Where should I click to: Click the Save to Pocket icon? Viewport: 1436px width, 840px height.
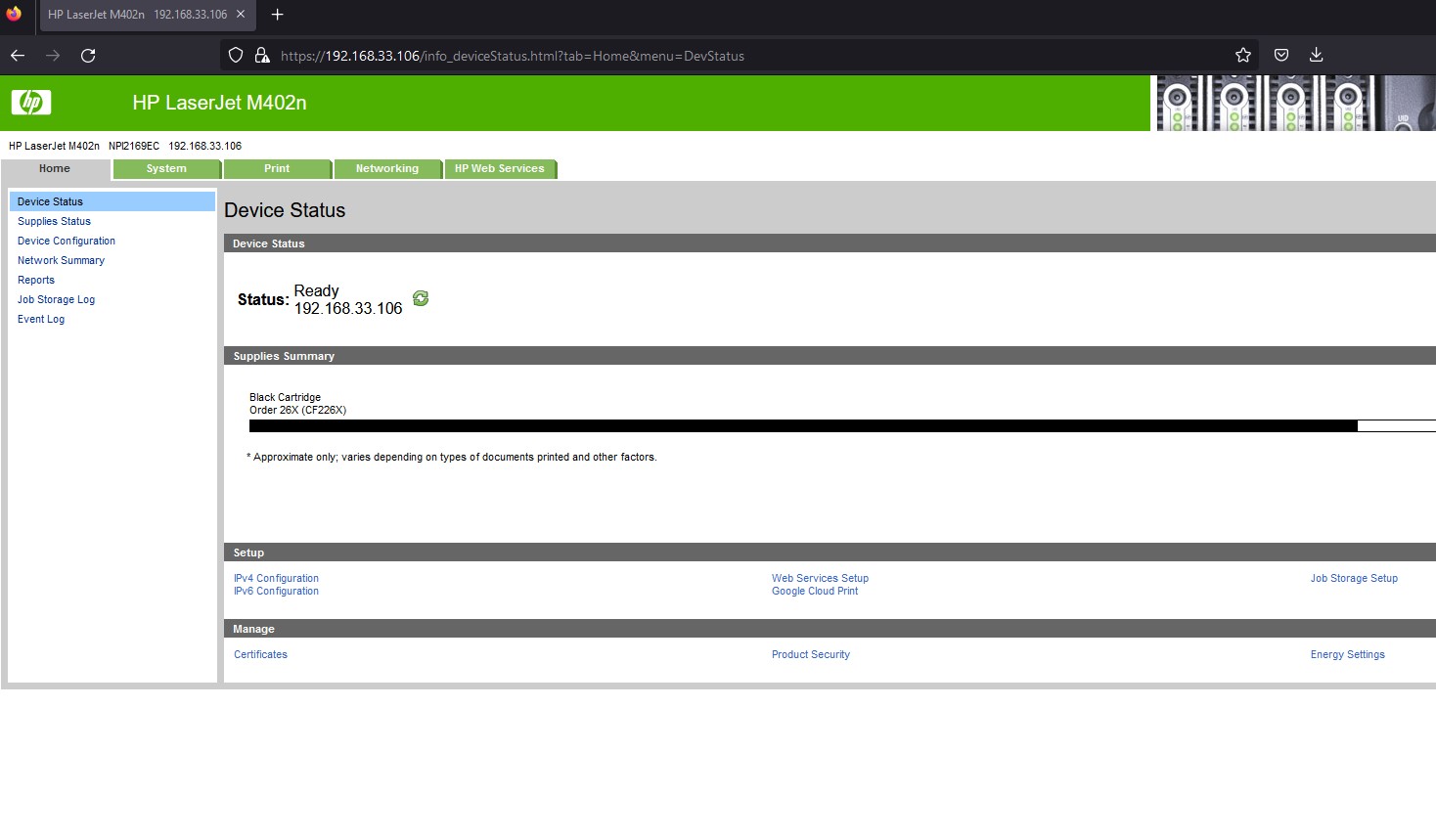coord(1281,56)
